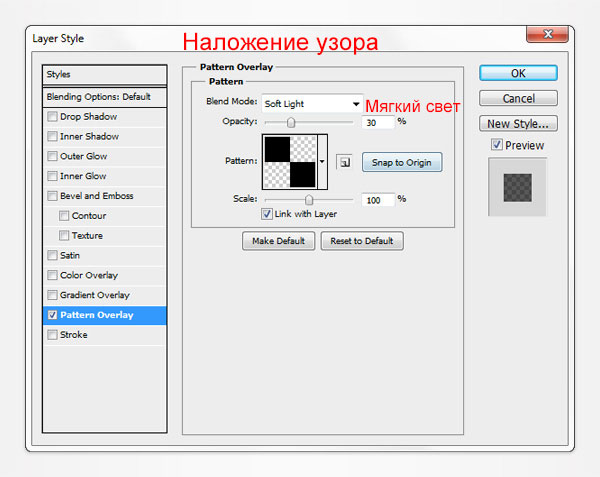
Task: Select the Gradient Overlay style label
Action: 95,295
